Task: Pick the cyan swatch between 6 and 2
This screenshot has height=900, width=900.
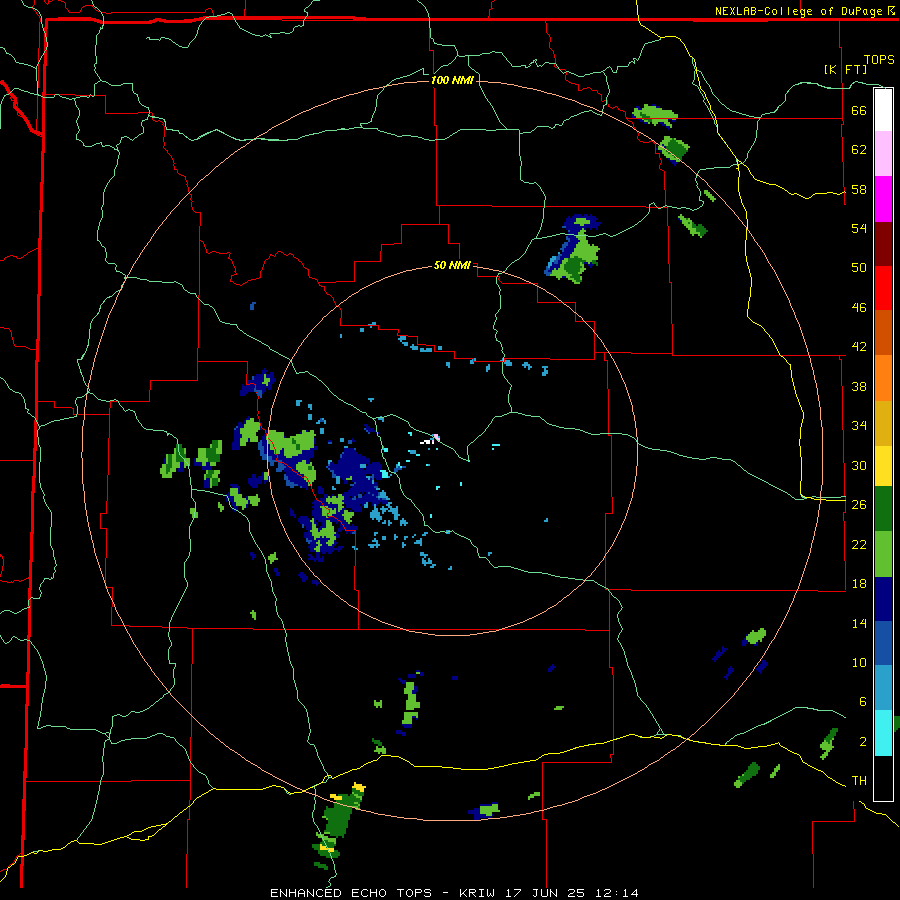Action: click(x=883, y=733)
